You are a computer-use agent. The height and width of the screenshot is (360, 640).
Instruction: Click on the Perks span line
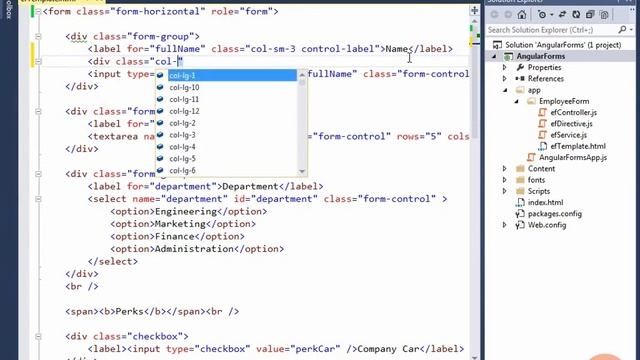152,311
